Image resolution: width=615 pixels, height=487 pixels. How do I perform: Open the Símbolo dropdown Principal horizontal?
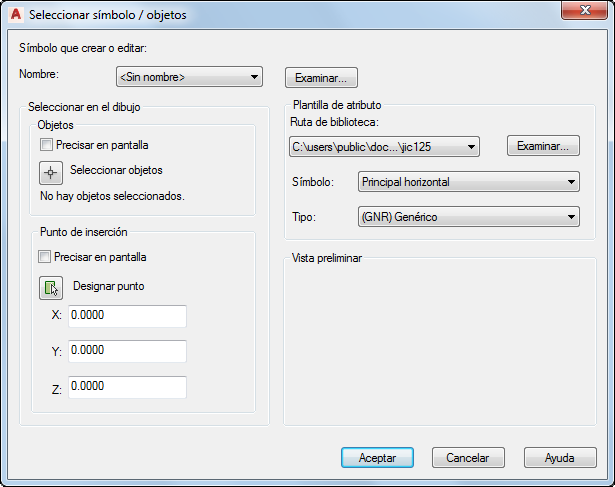pyautogui.click(x=469, y=182)
